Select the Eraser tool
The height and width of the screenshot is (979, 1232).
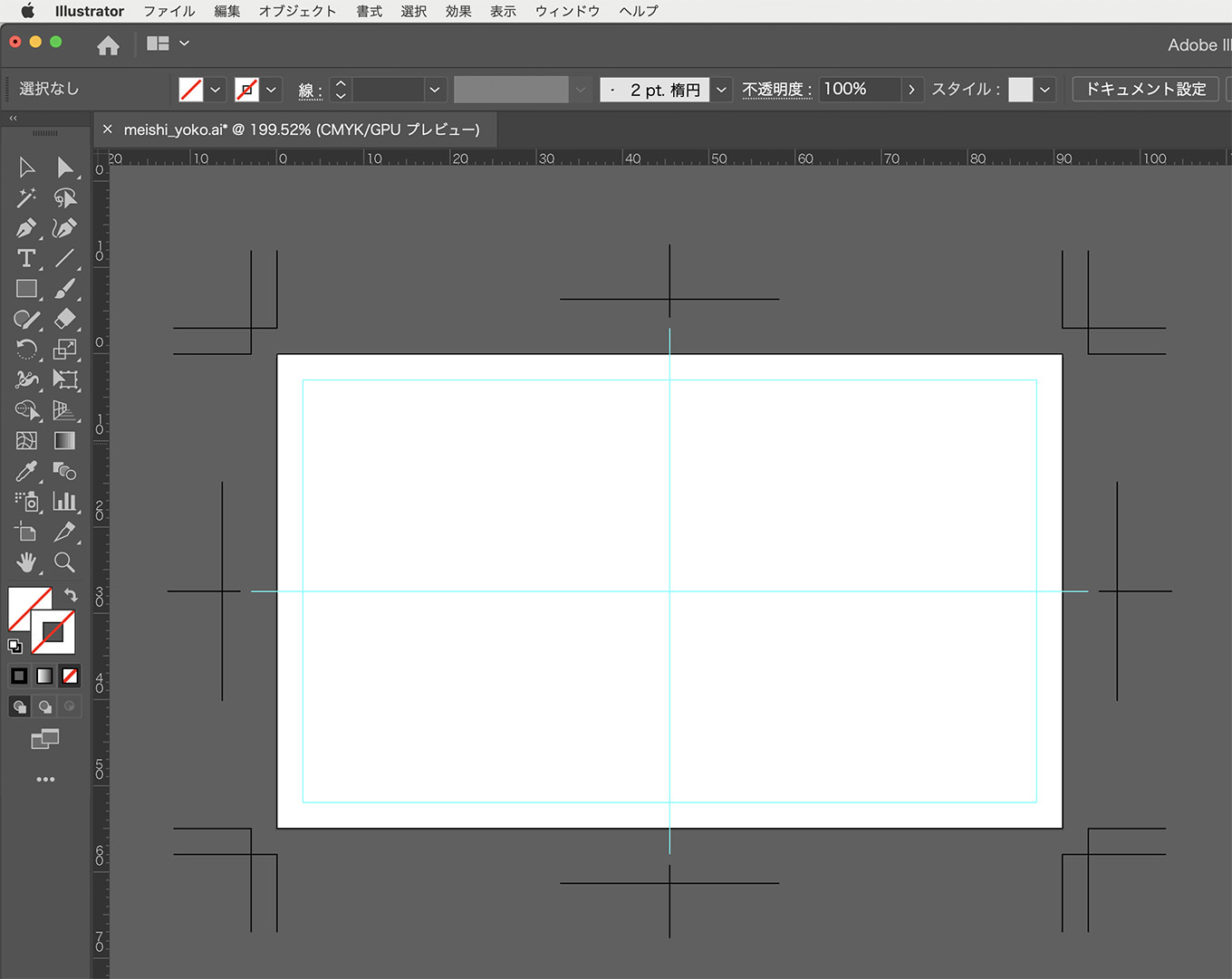(x=64, y=319)
